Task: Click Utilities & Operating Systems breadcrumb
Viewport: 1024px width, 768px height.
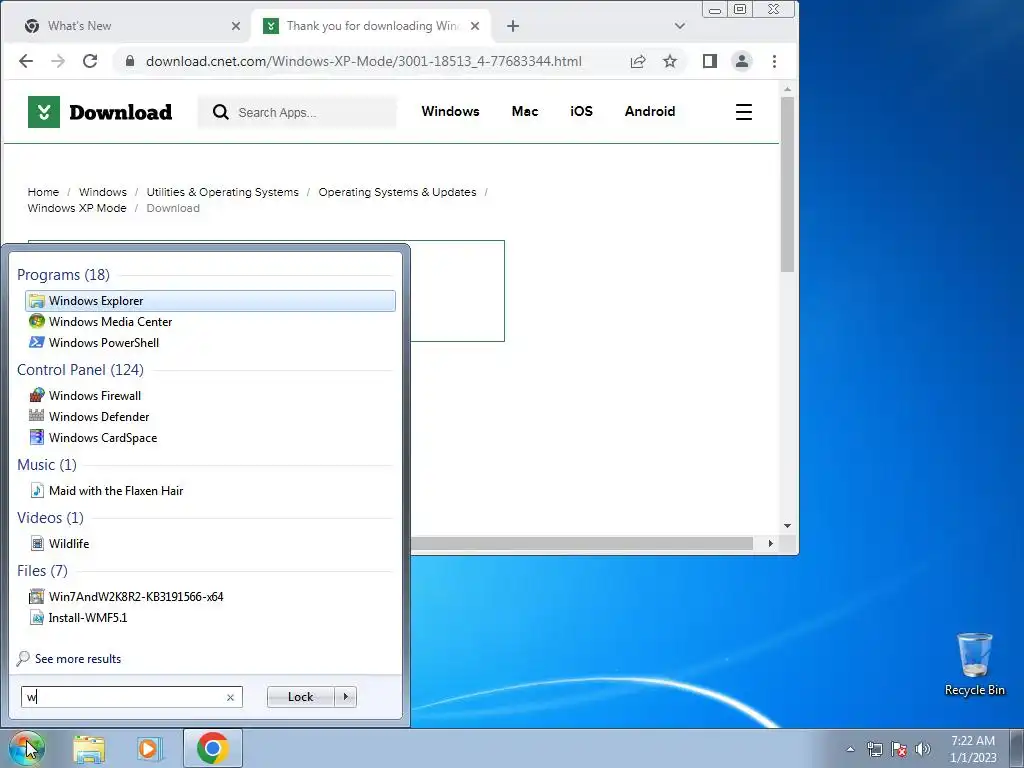Action: [222, 192]
